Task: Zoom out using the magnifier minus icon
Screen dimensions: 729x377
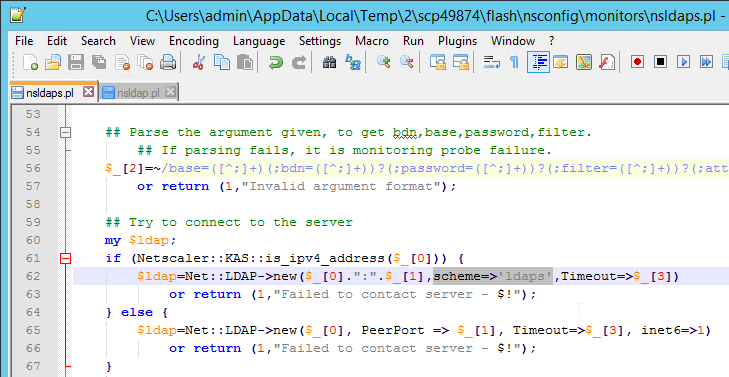Action: 407,62
